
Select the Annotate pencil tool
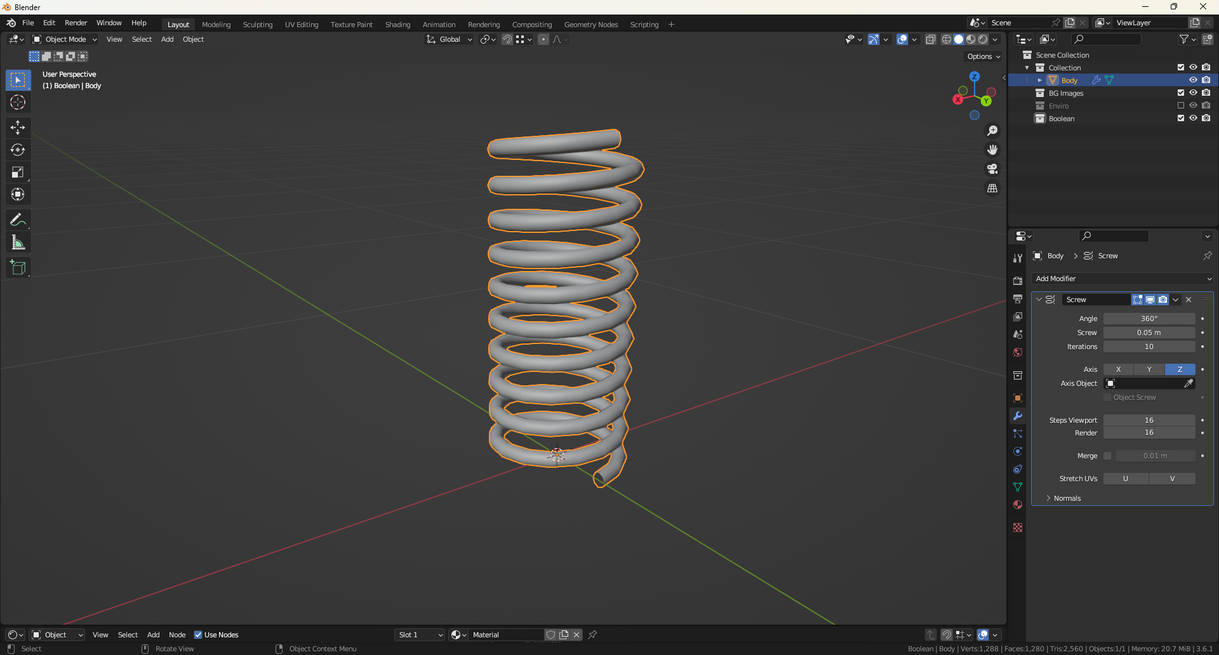click(x=18, y=220)
